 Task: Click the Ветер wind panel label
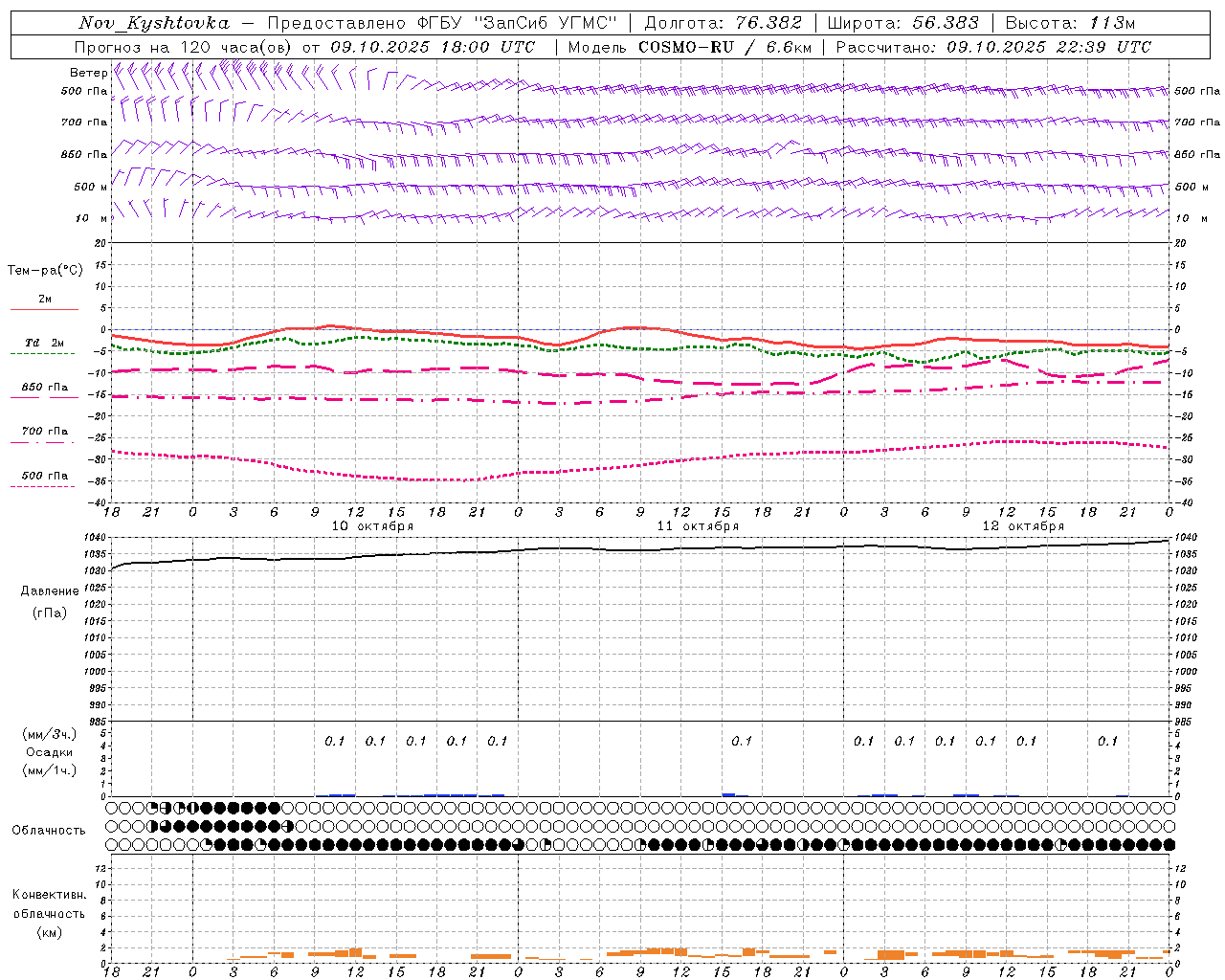[88, 73]
